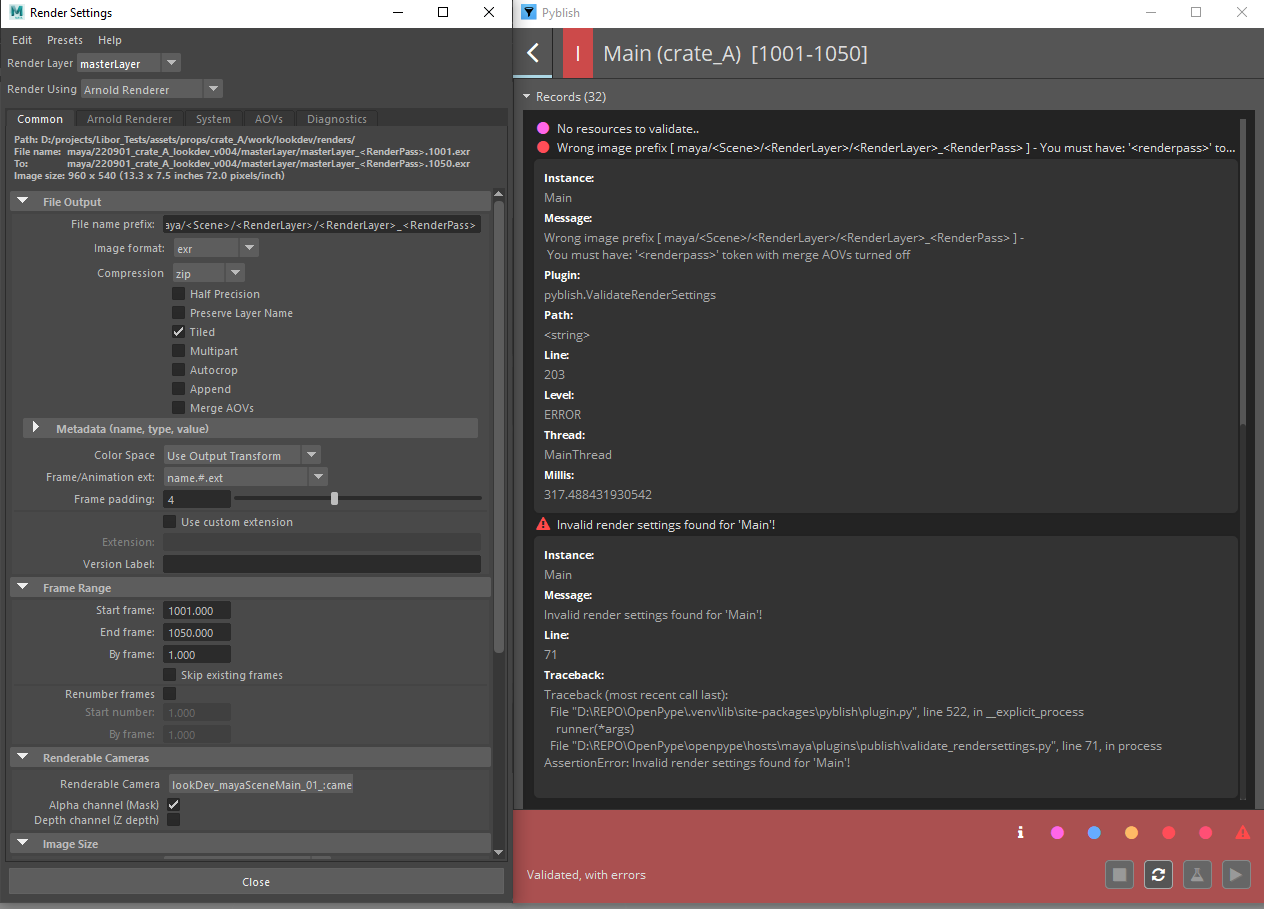Toggle the first red circle log filter
The height and width of the screenshot is (909, 1264).
(1168, 832)
